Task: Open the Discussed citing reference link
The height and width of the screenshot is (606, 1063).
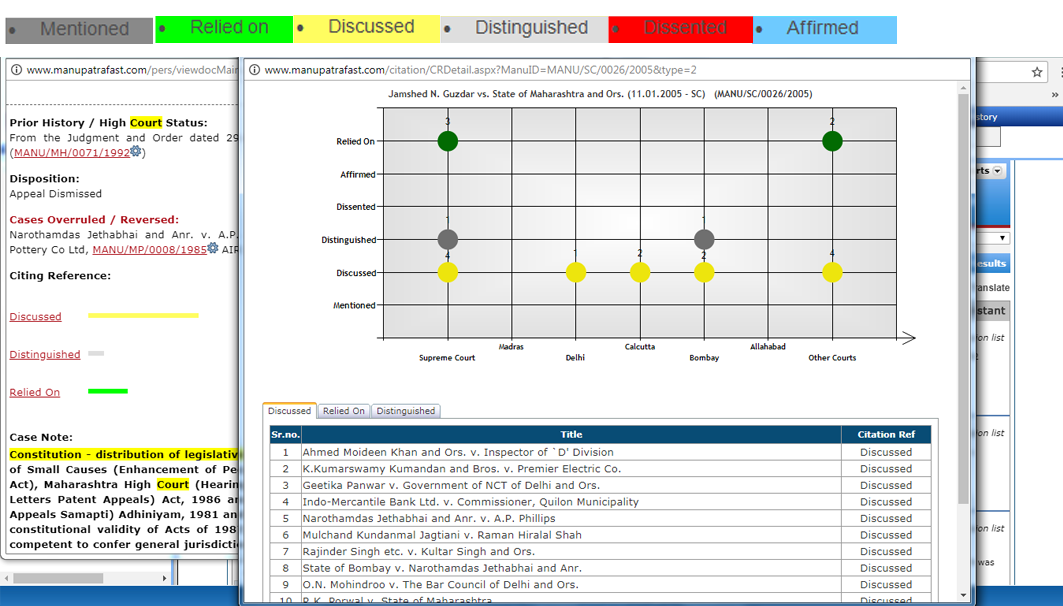Action: (x=35, y=317)
